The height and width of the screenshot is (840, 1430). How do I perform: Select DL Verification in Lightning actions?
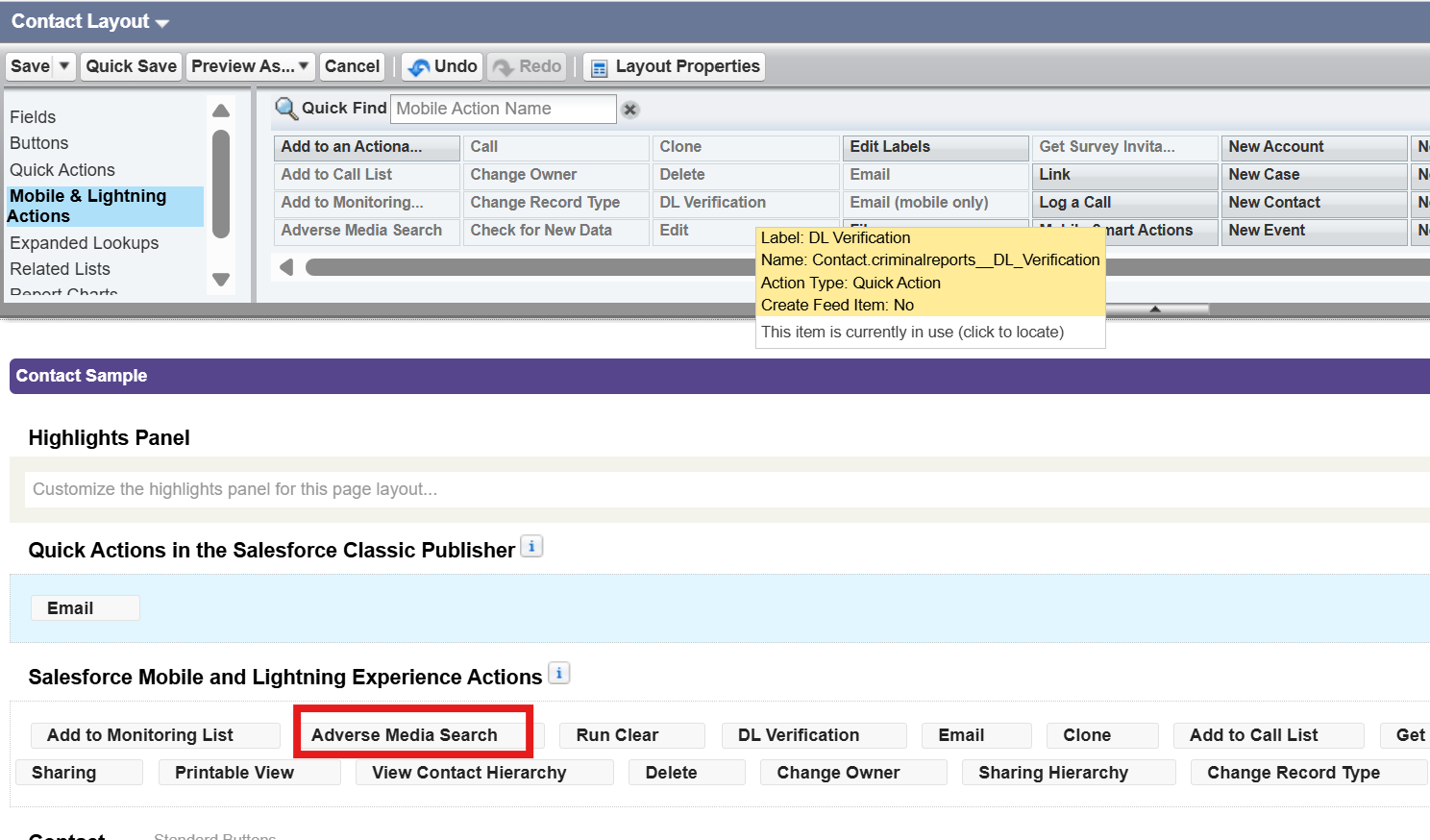(814, 735)
